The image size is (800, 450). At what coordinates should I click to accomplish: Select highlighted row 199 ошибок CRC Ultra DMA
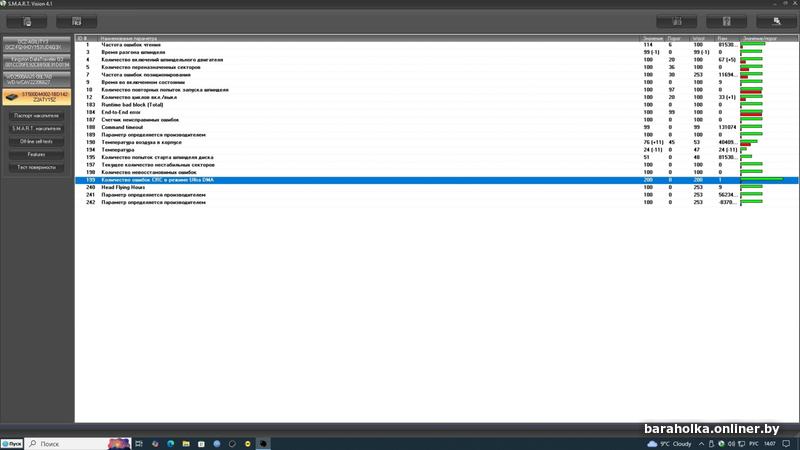pos(437,180)
